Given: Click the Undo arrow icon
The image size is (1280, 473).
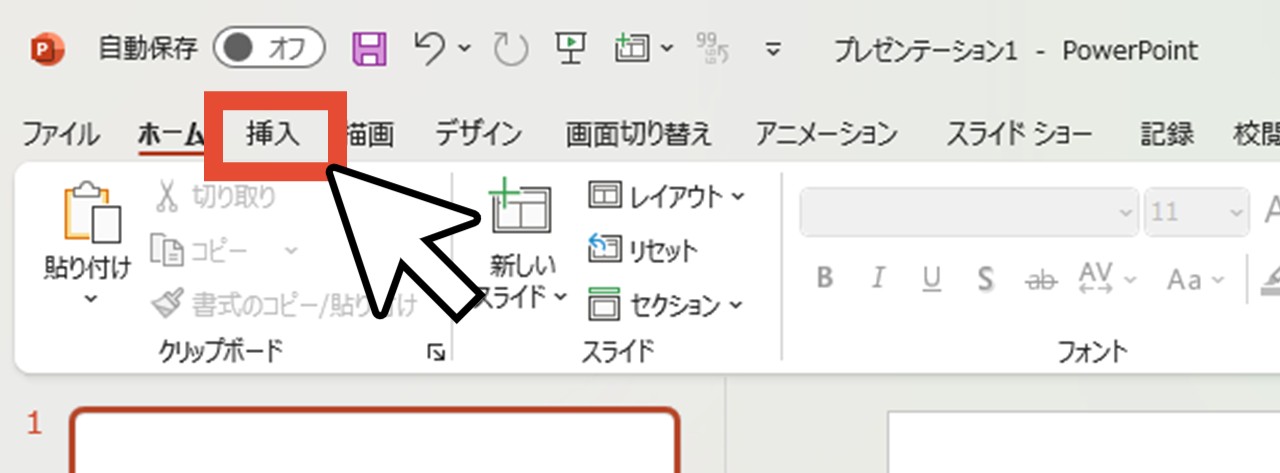Looking at the screenshot, I should 428,47.
